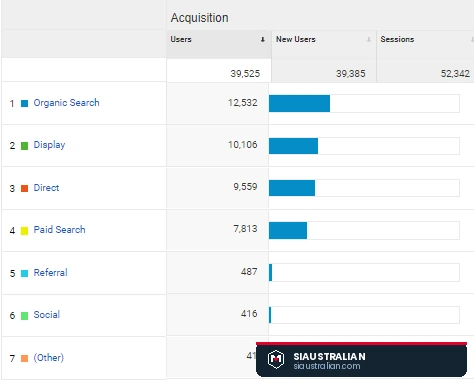The width and height of the screenshot is (474, 384).
Task: Open the Display channel link
Action: 49,145
